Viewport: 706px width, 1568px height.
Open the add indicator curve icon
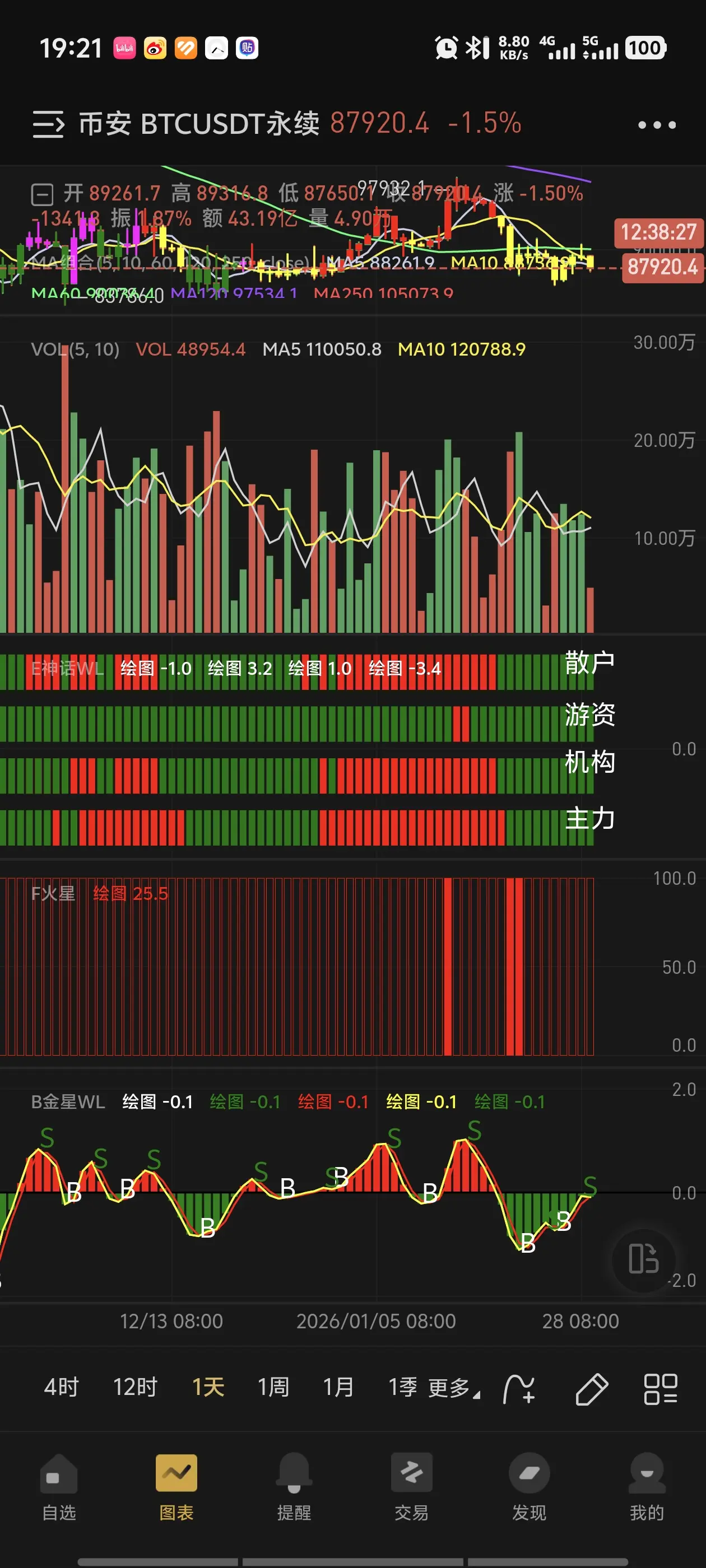tap(519, 1389)
